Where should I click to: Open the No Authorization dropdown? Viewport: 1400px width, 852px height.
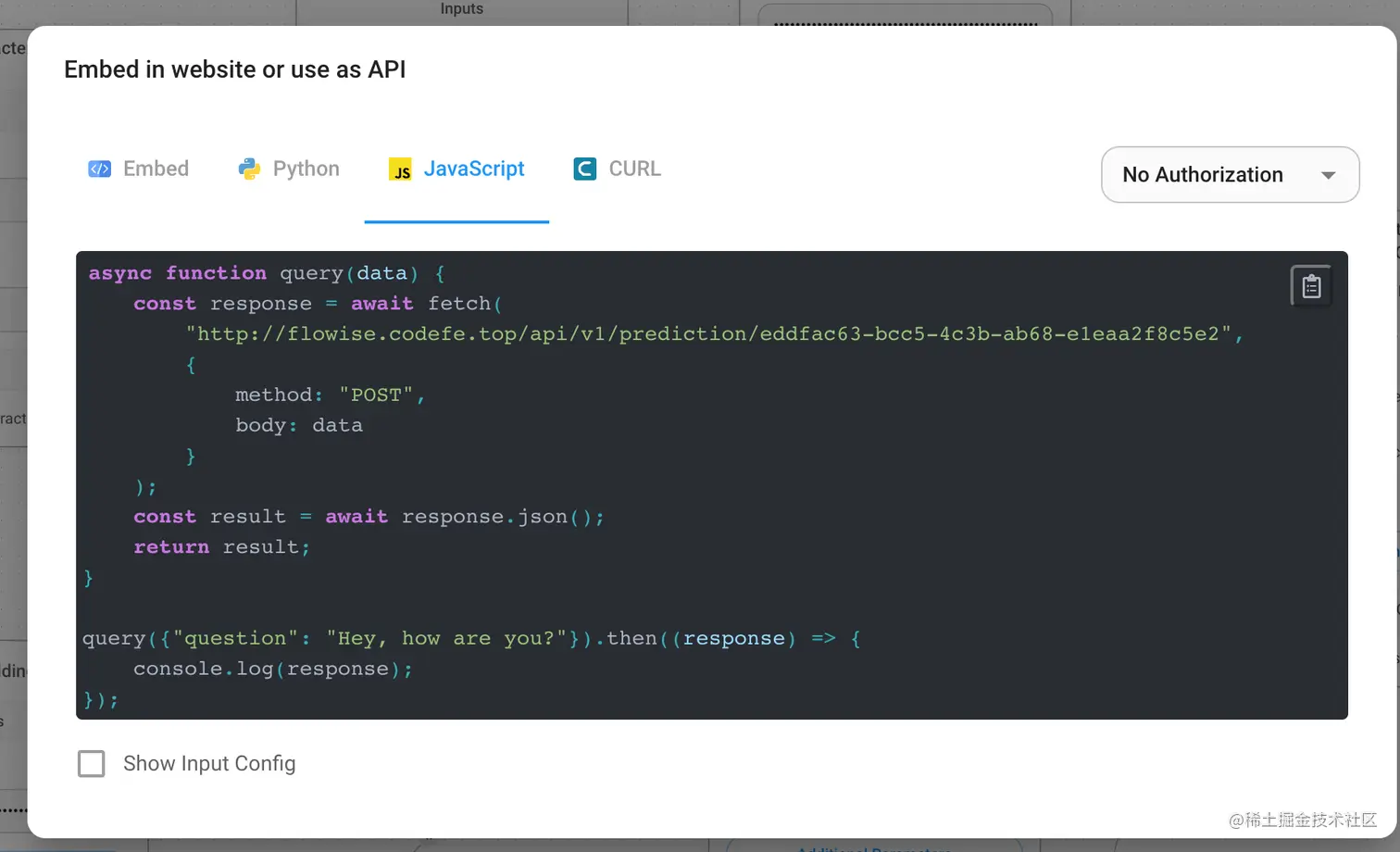(x=1202, y=175)
